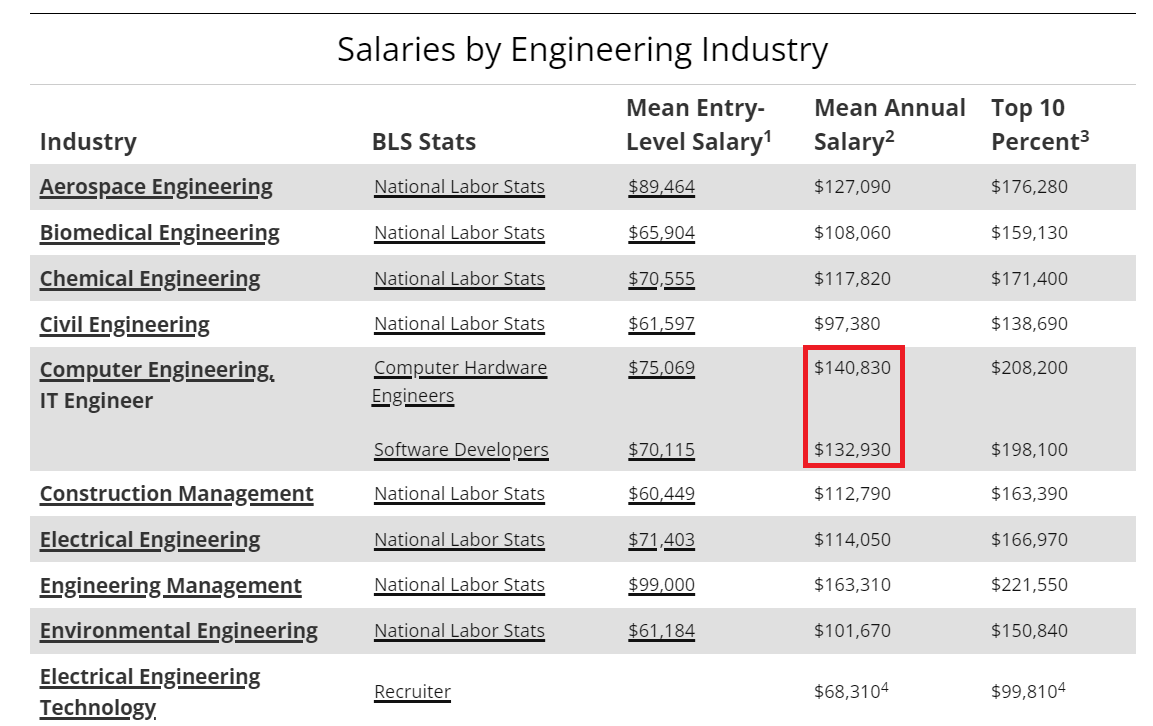Open the Biomedical Engineering link
Viewport: 1153px width, 726px height.
160,232
